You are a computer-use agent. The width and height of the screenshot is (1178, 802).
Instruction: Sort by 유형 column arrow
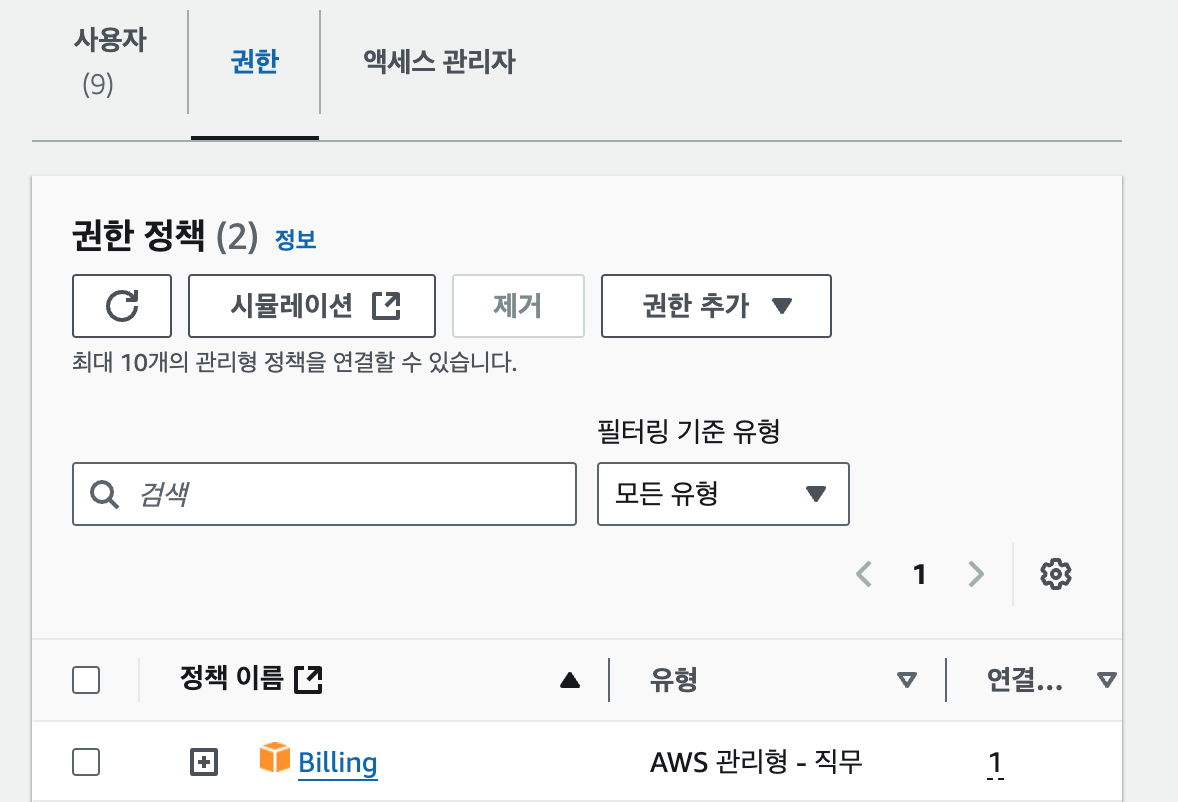point(907,681)
